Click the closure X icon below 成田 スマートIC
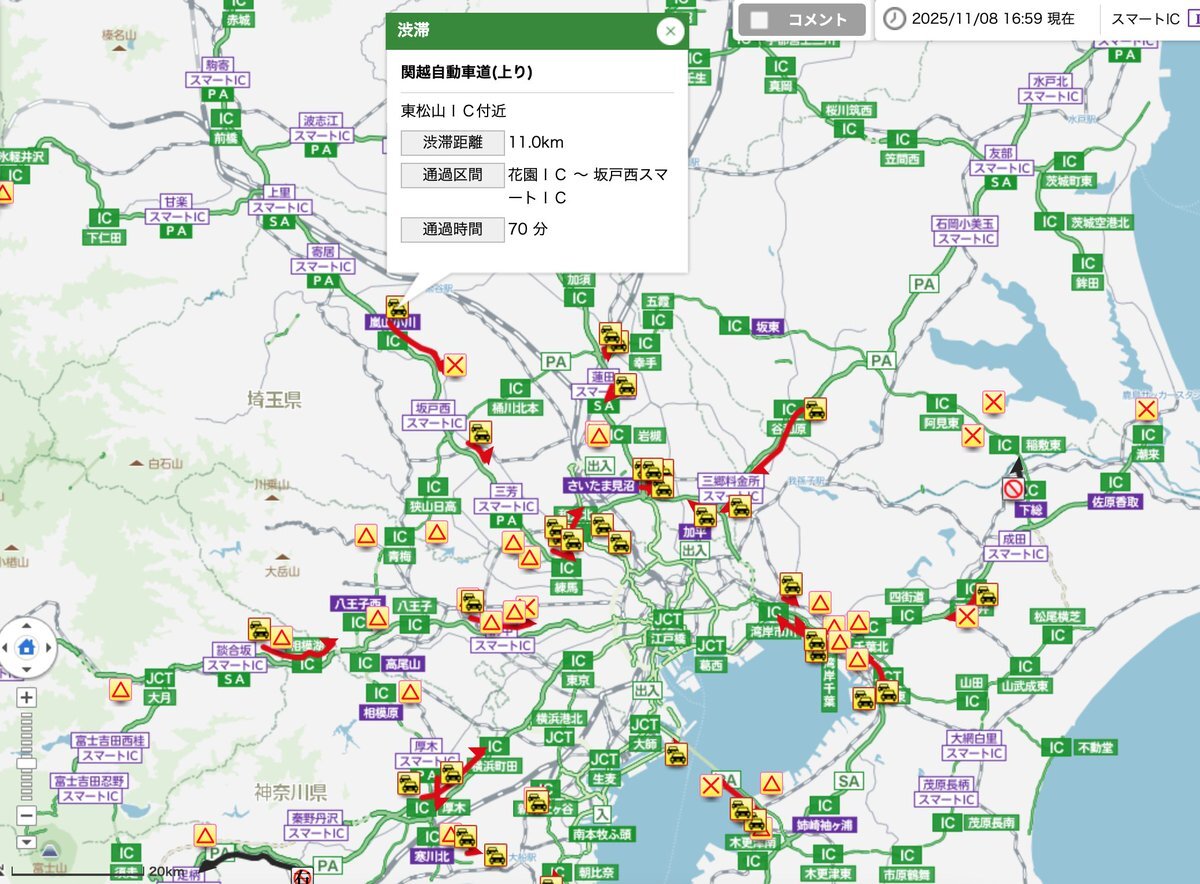1200x884 pixels. pyautogui.click(x=966, y=616)
